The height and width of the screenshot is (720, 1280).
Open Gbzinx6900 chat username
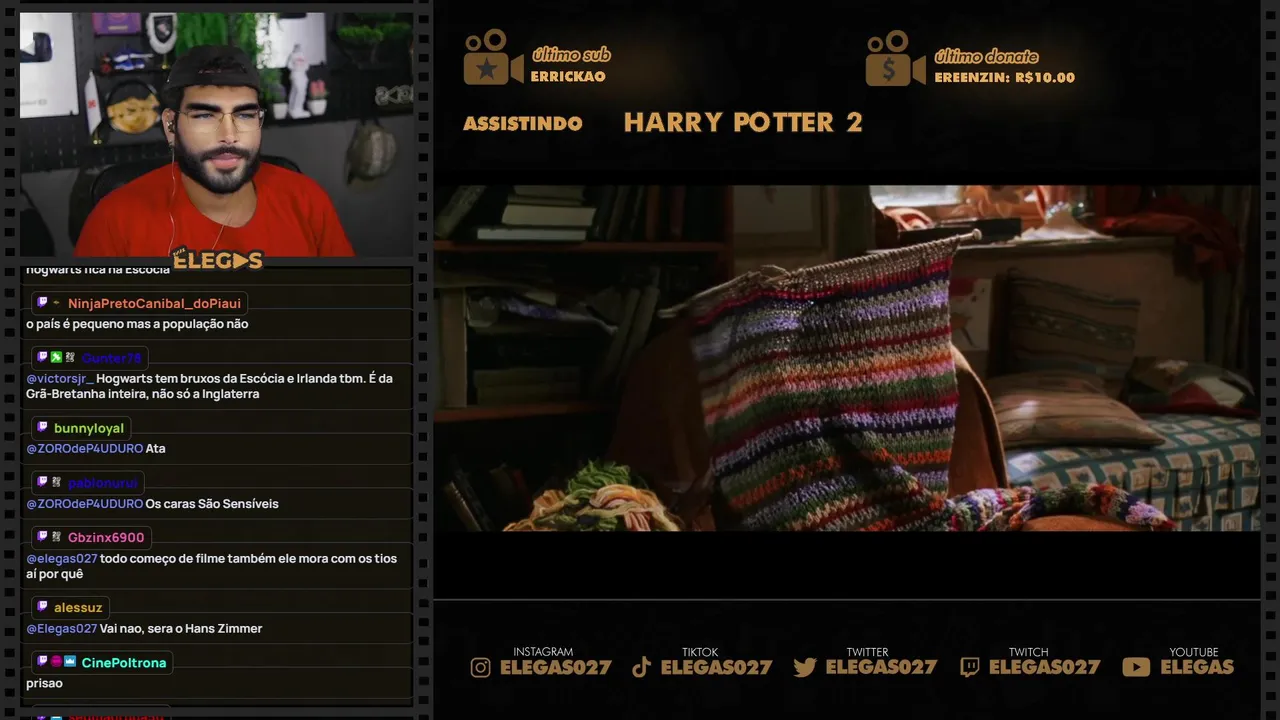point(106,537)
